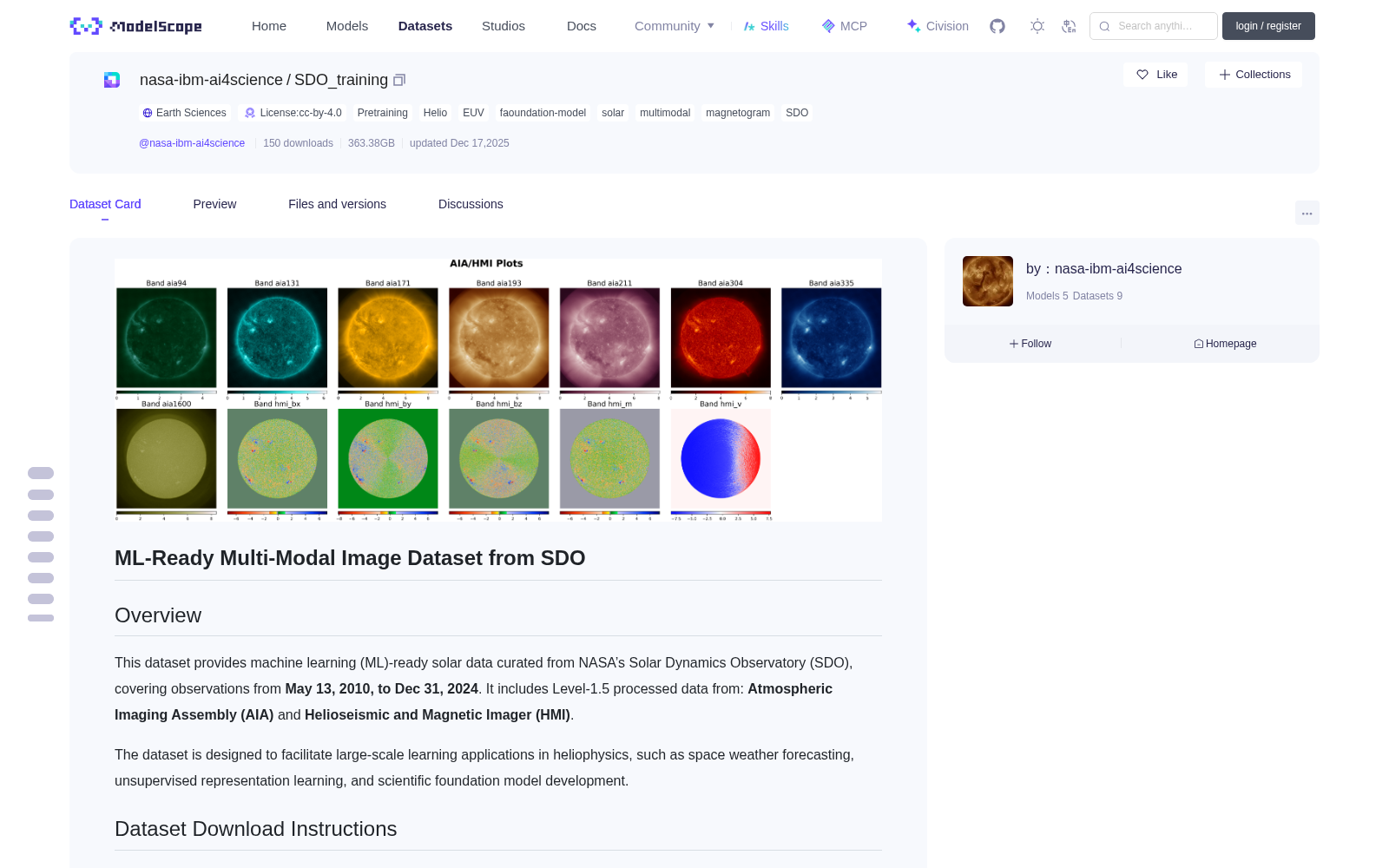
Task: Open the GitHub icon link
Action: click(997, 26)
